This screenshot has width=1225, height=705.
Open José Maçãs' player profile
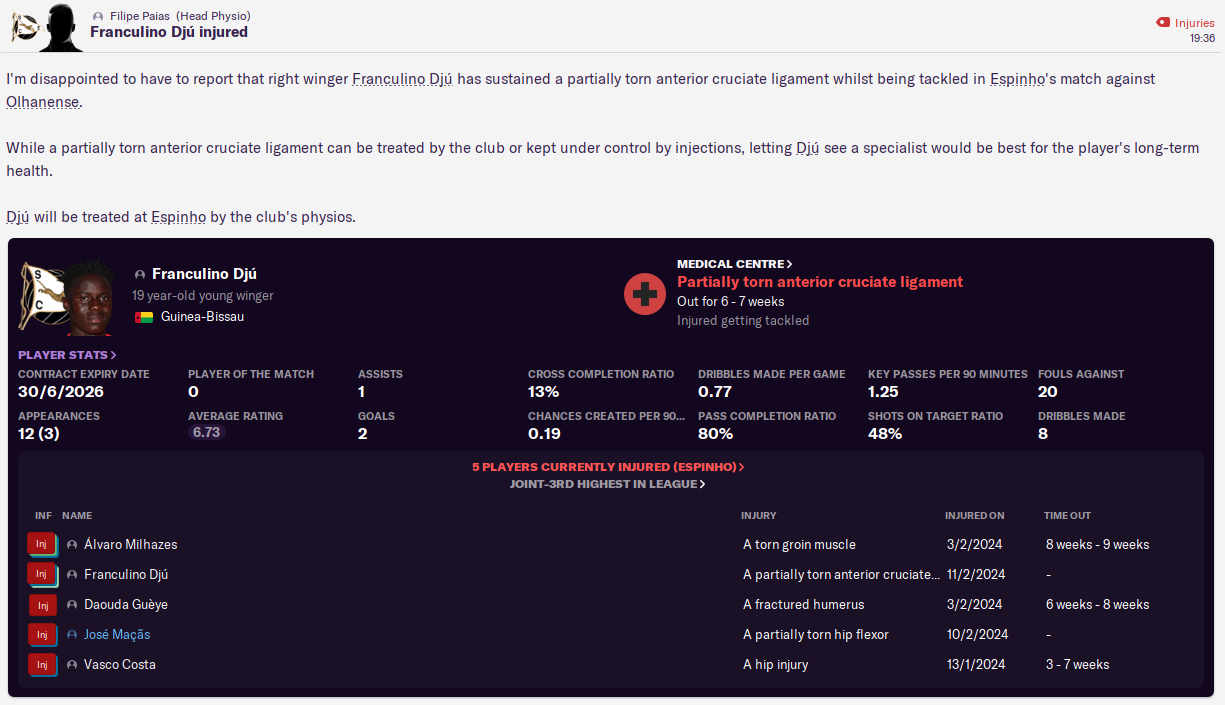[x=117, y=635]
